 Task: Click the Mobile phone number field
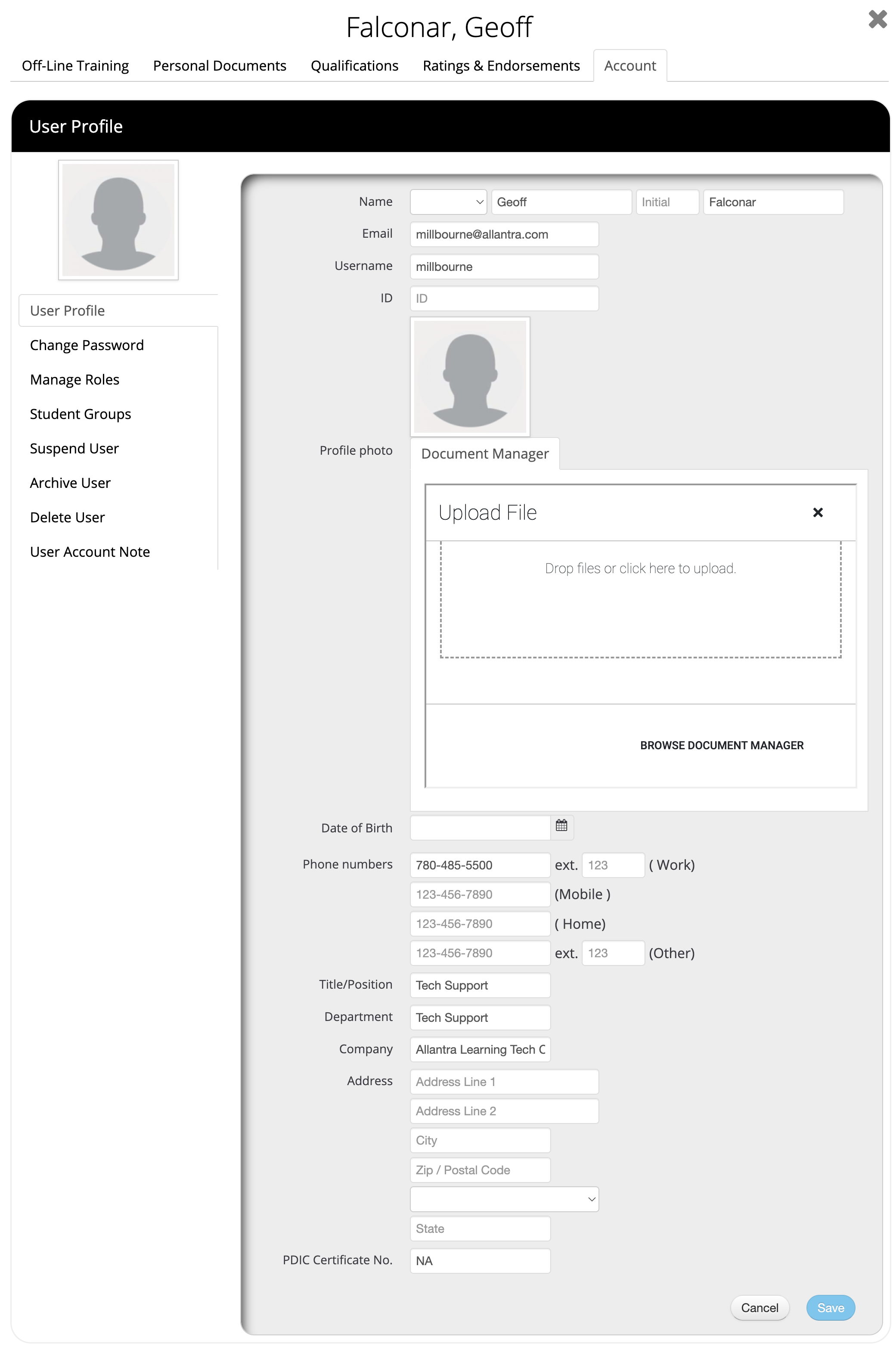pyautogui.click(x=480, y=894)
